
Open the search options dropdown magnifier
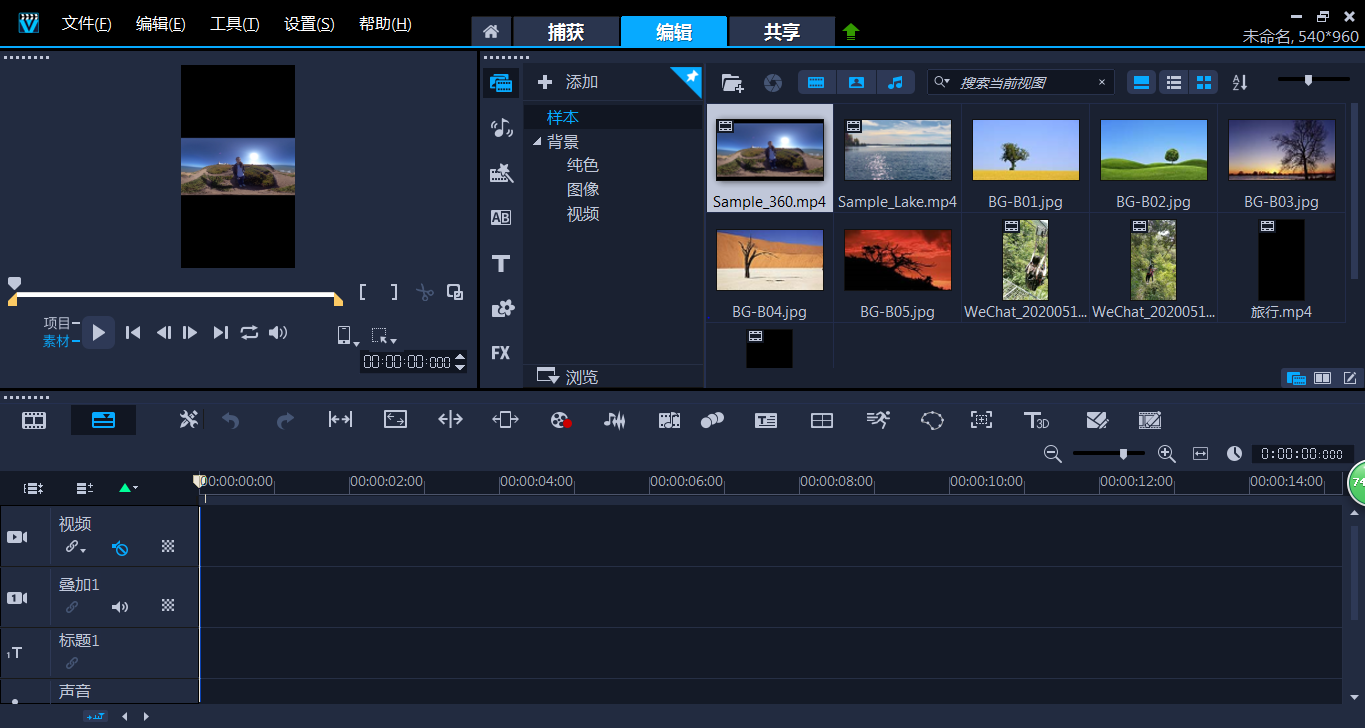[x=941, y=82]
